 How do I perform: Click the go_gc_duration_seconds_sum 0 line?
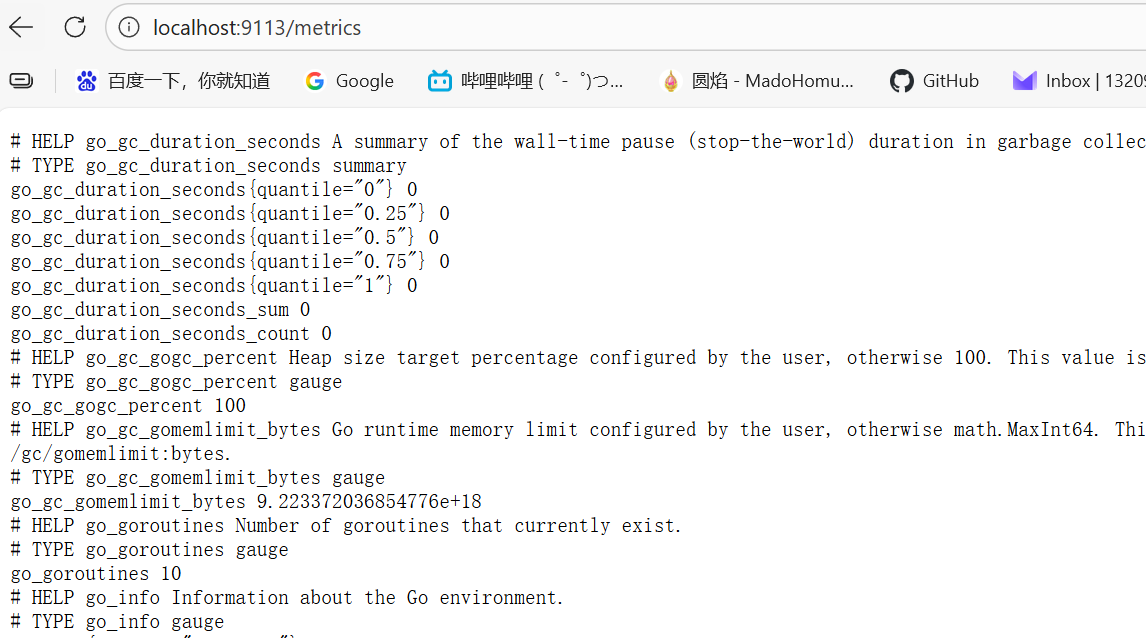pyautogui.click(x=160, y=310)
